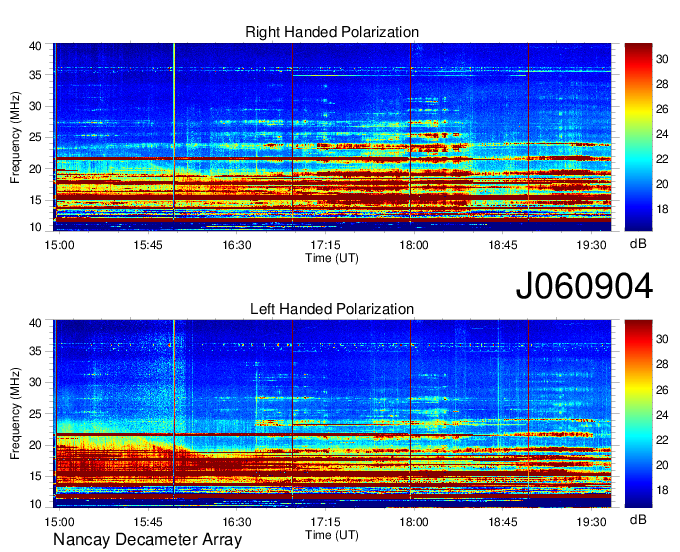
Task: Click the "Nancay Decameter Array" caption
Action: (147, 540)
